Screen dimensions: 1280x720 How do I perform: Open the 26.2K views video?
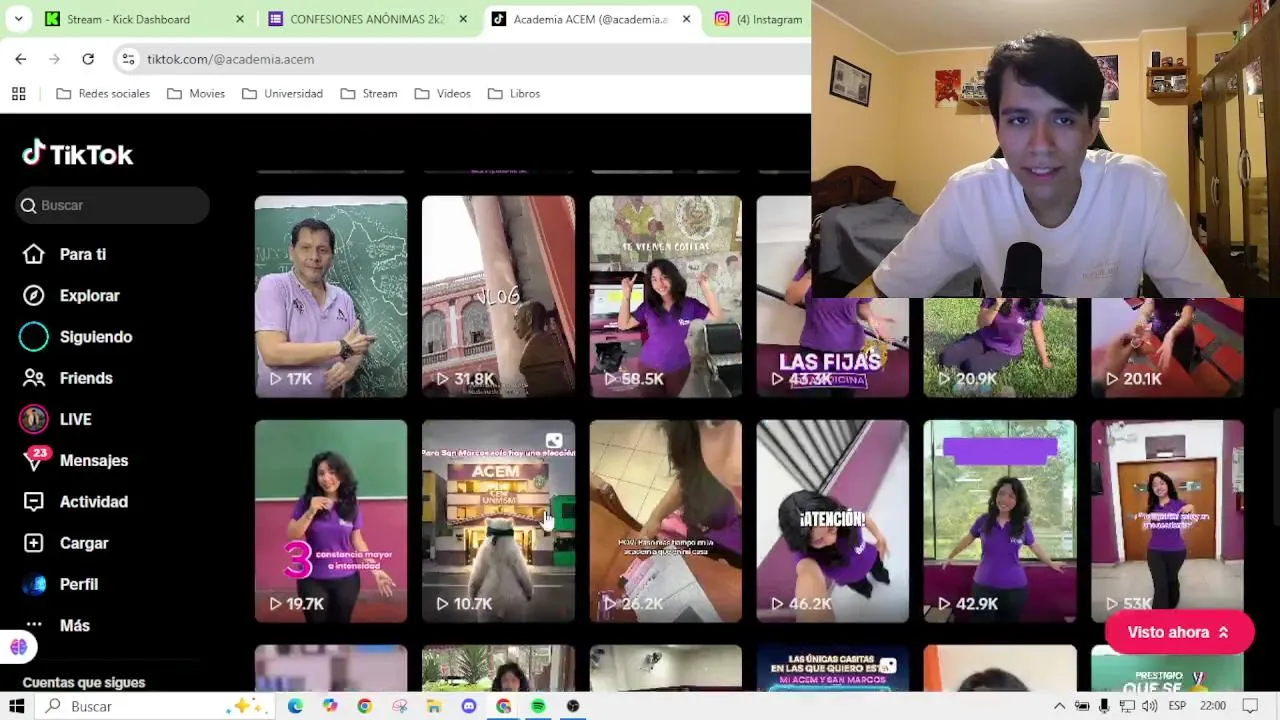point(665,521)
